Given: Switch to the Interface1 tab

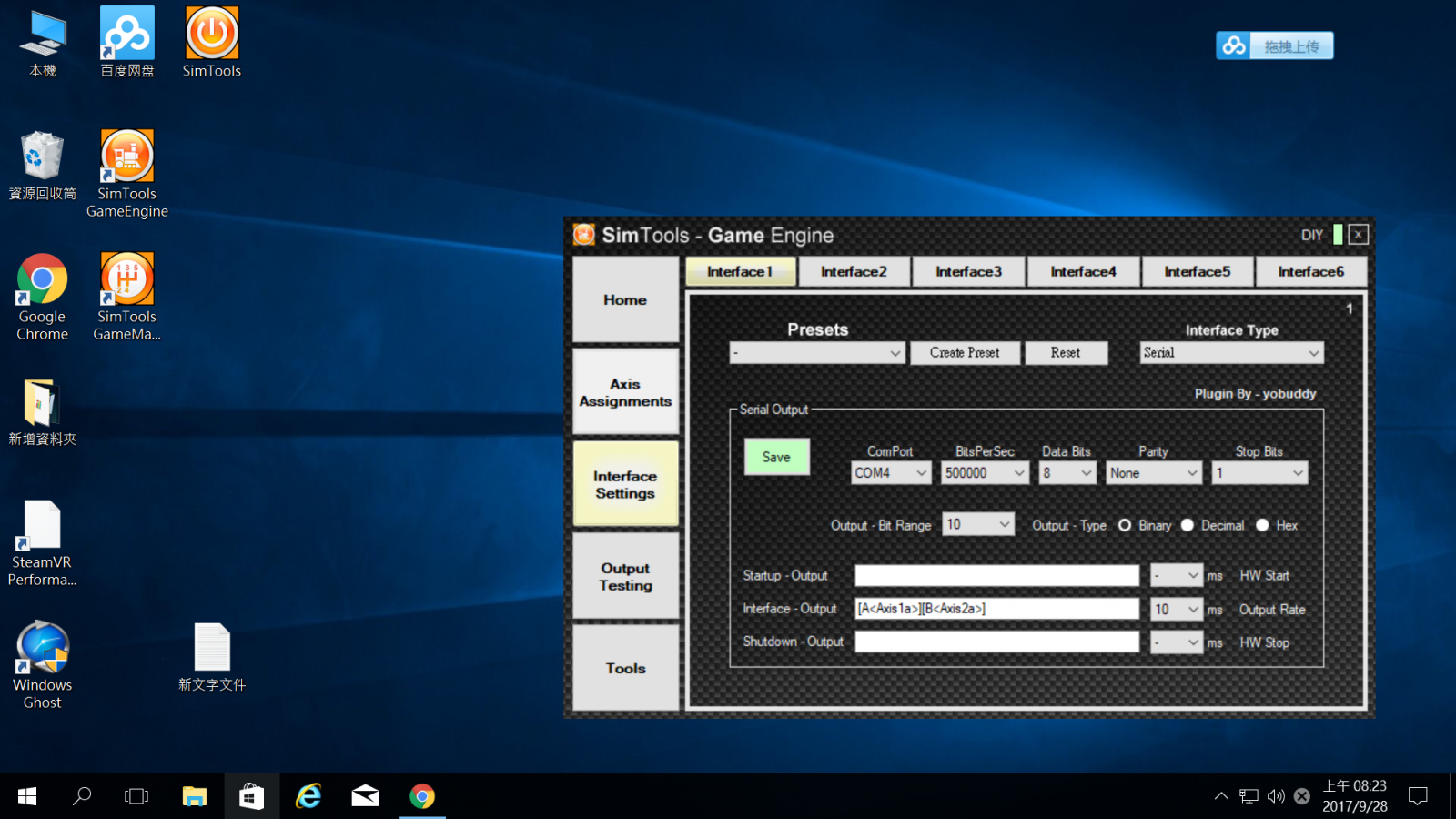Looking at the screenshot, I should [x=740, y=271].
